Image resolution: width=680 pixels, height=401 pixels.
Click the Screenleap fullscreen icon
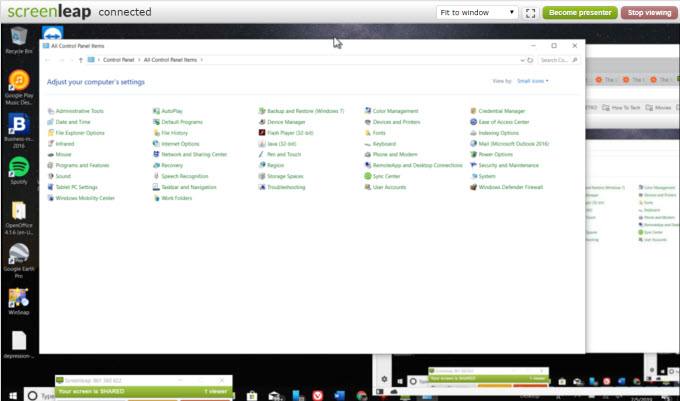pos(530,13)
